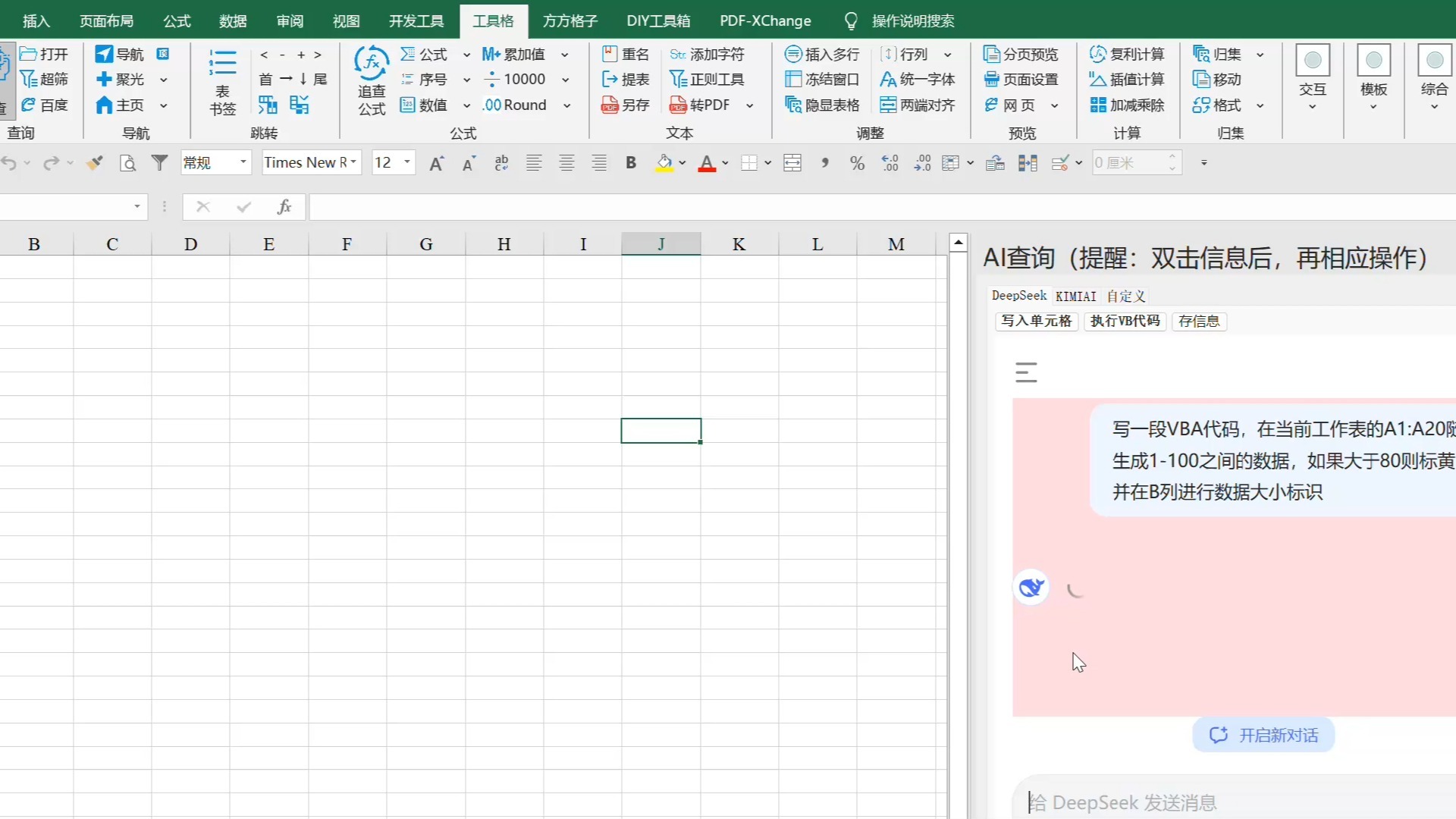Open the KIMIAI tab in AI panel
The height and width of the screenshot is (819, 1456).
coord(1075,297)
